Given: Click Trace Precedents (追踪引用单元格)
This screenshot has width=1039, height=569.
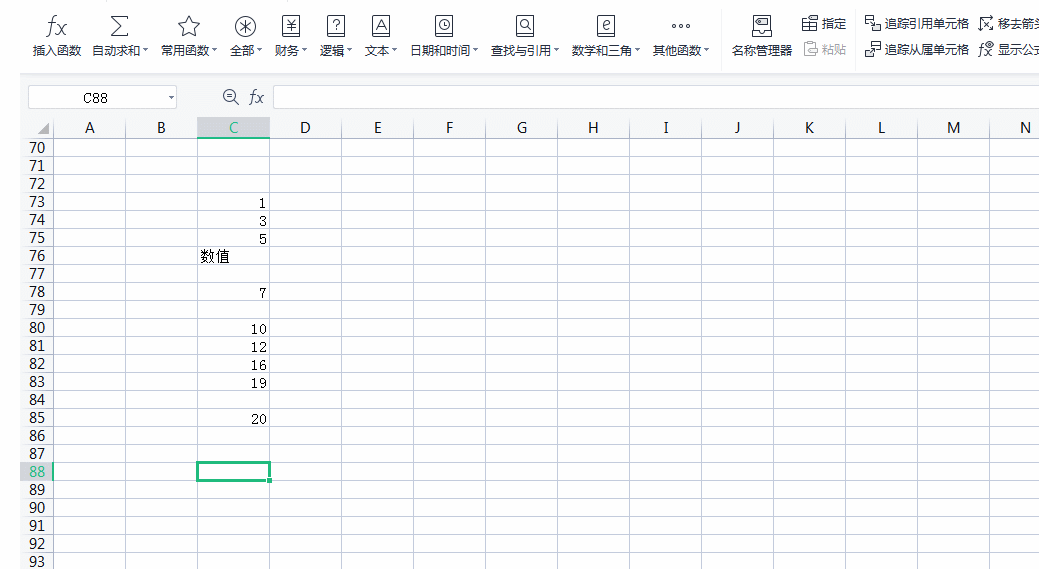Looking at the screenshot, I should [x=916, y=24].
